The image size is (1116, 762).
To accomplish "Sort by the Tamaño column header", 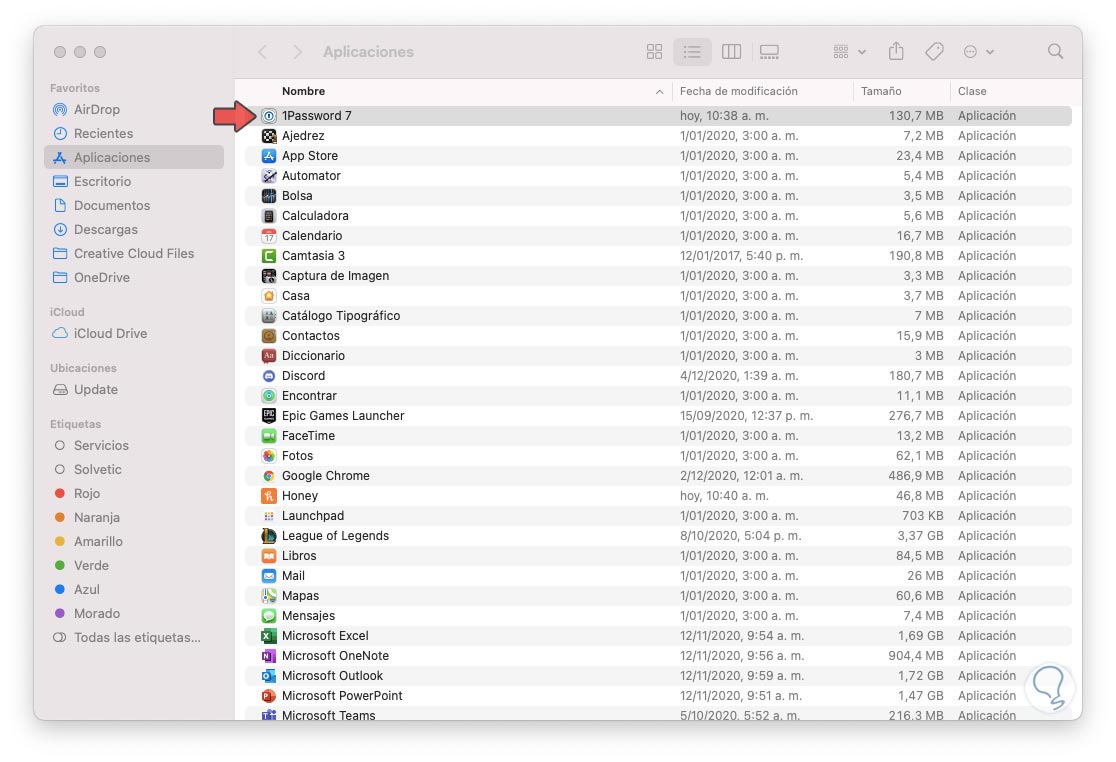I will pos(880,91).
